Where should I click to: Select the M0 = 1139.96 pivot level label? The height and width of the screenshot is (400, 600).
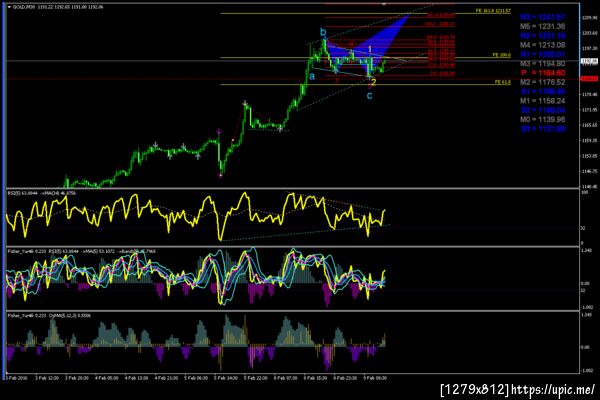tap(542, 119)
